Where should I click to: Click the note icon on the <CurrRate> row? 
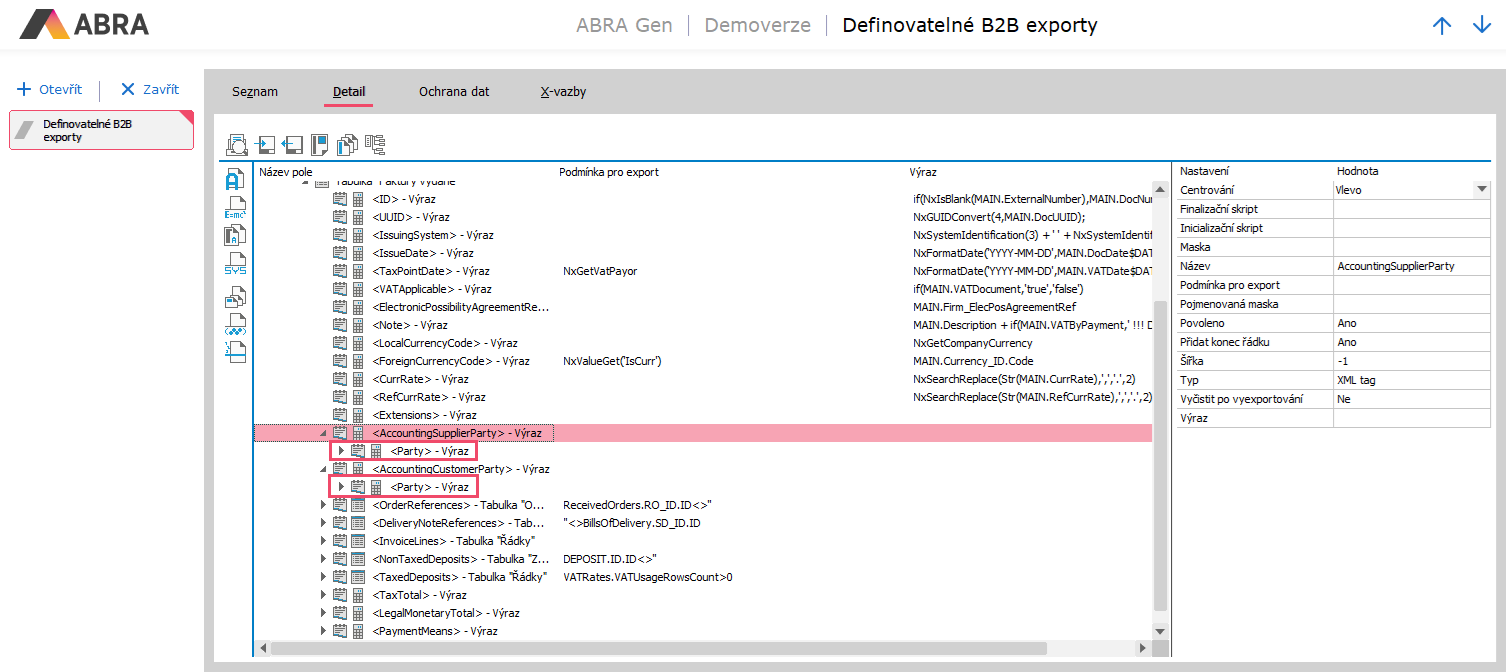coord(340,379)
